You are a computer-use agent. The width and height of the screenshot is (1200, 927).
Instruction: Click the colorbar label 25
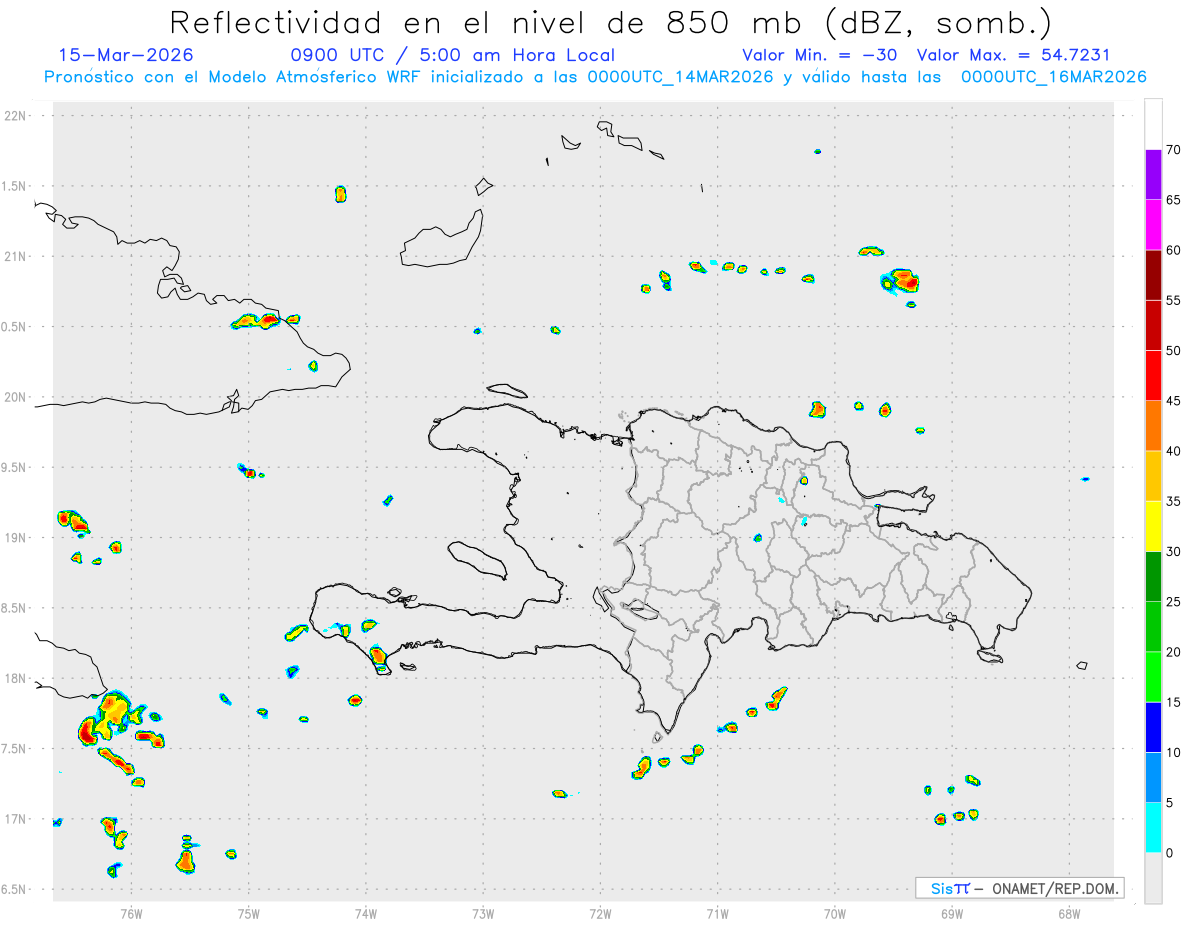click(1174, 602)
